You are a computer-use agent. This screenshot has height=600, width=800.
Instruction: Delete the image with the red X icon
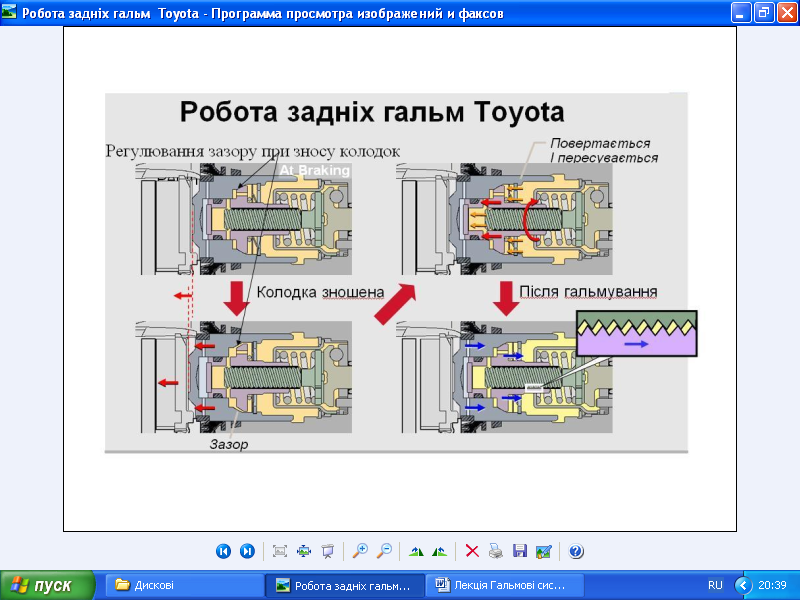(x=472, y=551)
